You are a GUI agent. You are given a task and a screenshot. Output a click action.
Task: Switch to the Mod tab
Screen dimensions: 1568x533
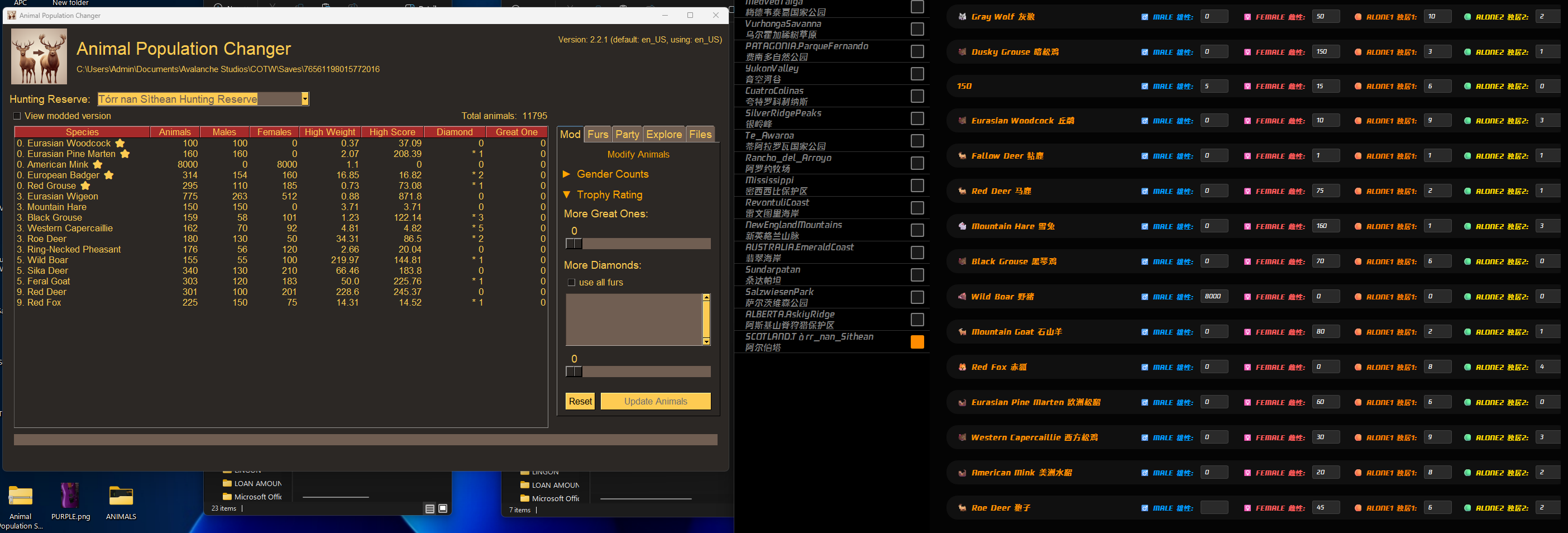pyautogui.click(x=570, y=134)
